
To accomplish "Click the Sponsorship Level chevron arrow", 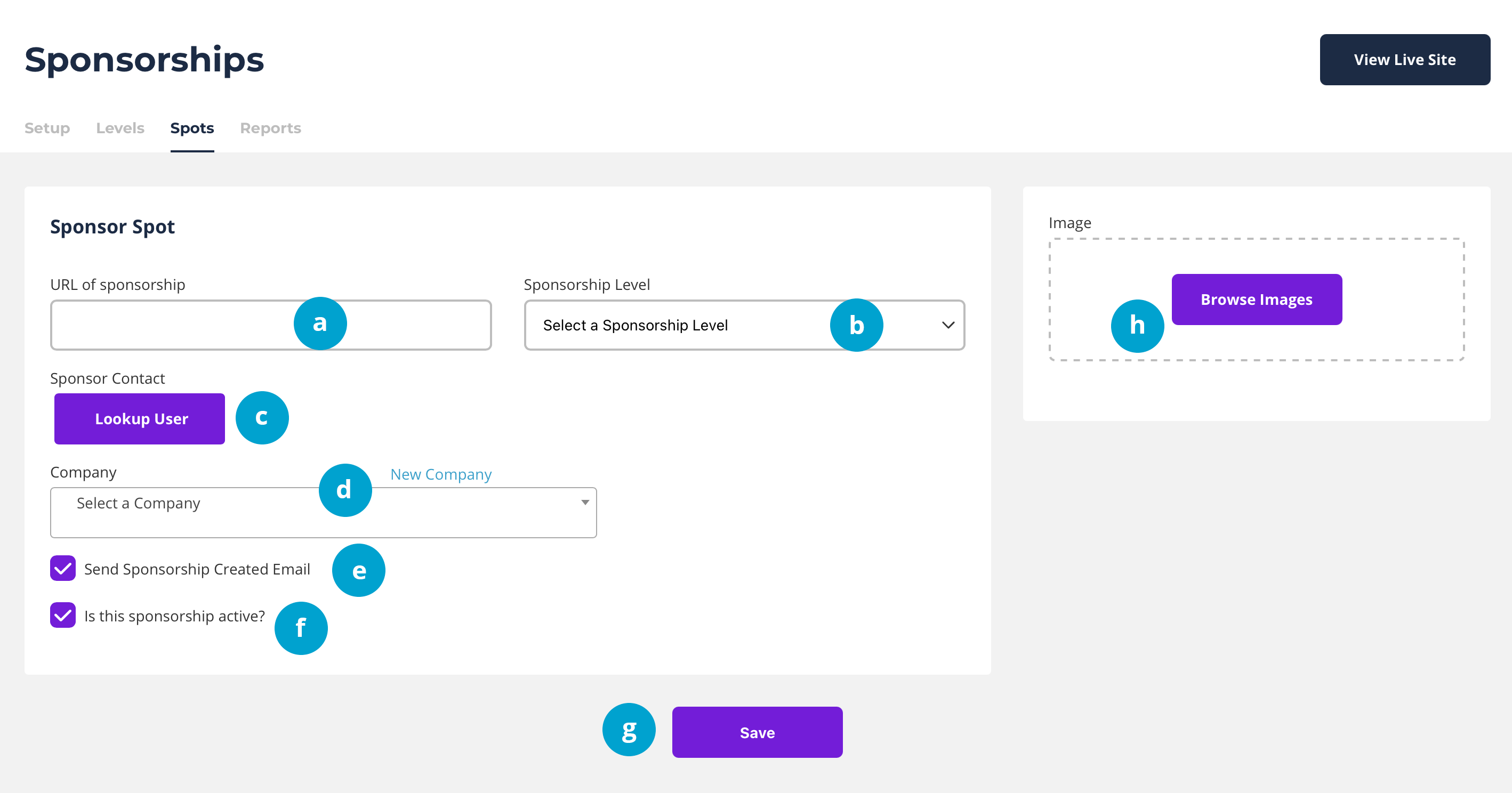I will coord(948,326).
